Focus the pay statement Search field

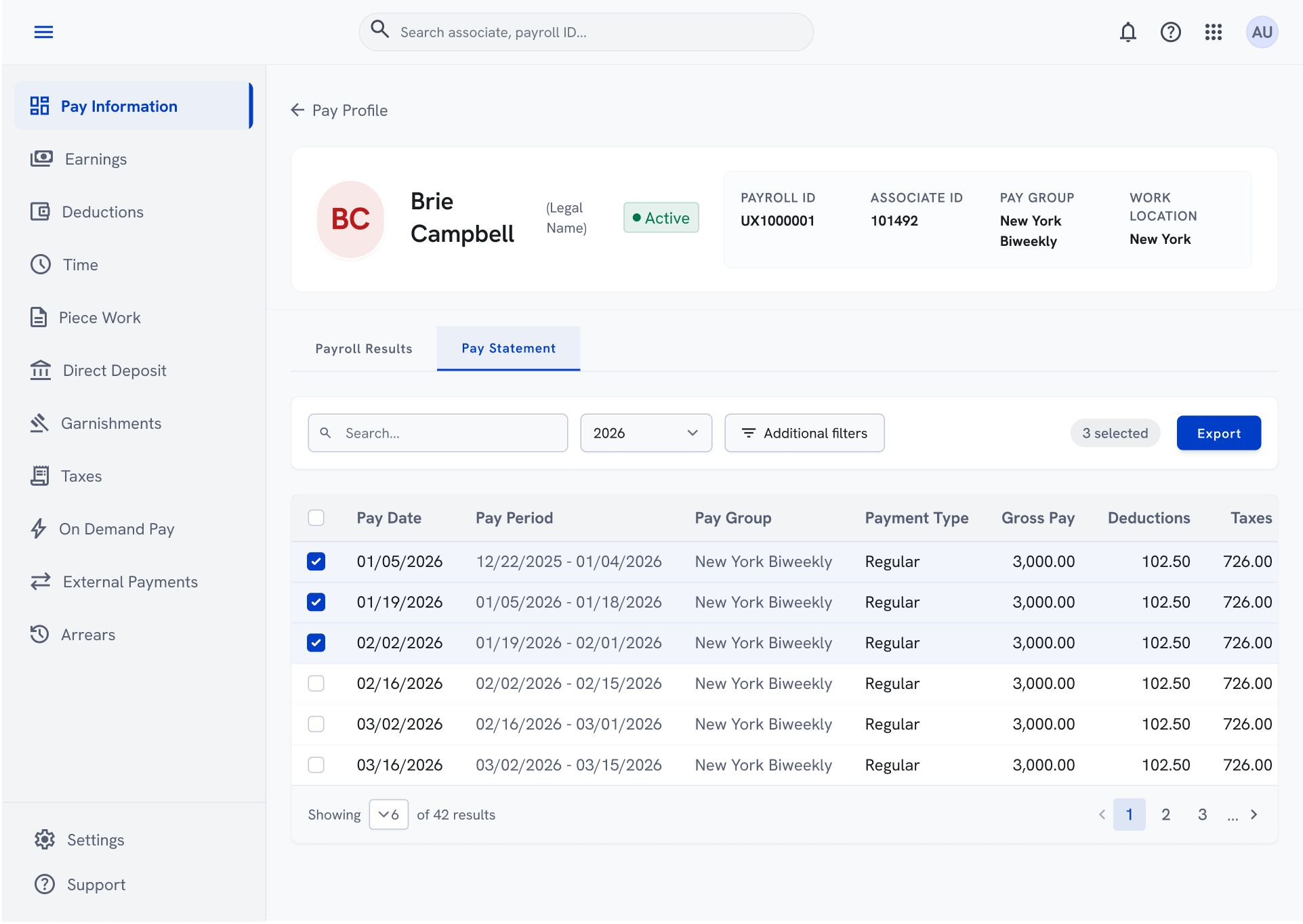point(438,433)
